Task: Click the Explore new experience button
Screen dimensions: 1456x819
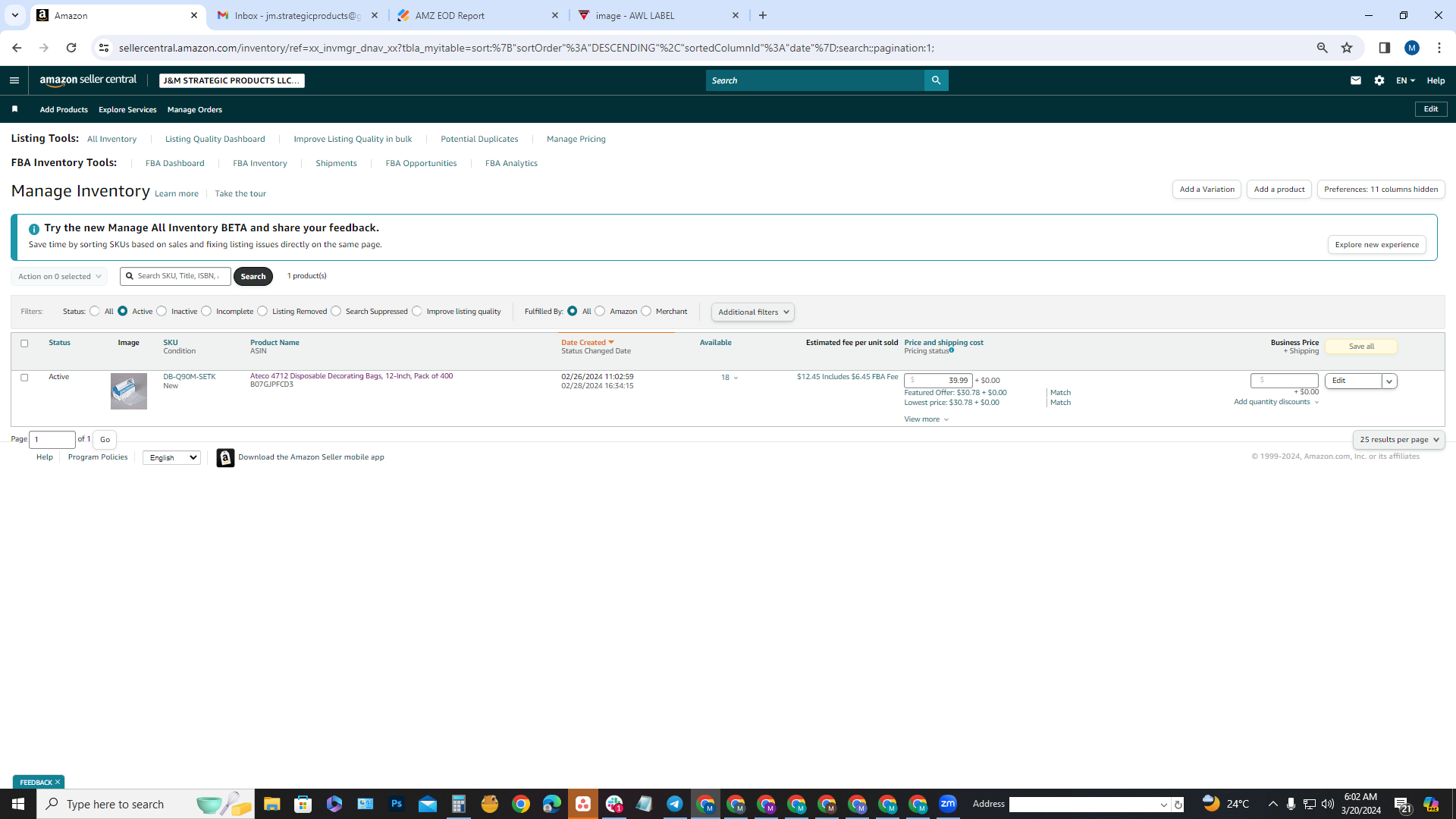Action: [1376, 244]
